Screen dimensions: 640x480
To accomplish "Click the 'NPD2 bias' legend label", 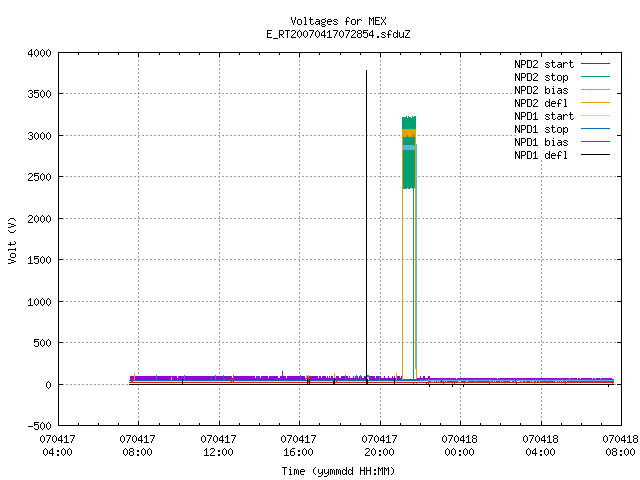I will tap(541, 90).
